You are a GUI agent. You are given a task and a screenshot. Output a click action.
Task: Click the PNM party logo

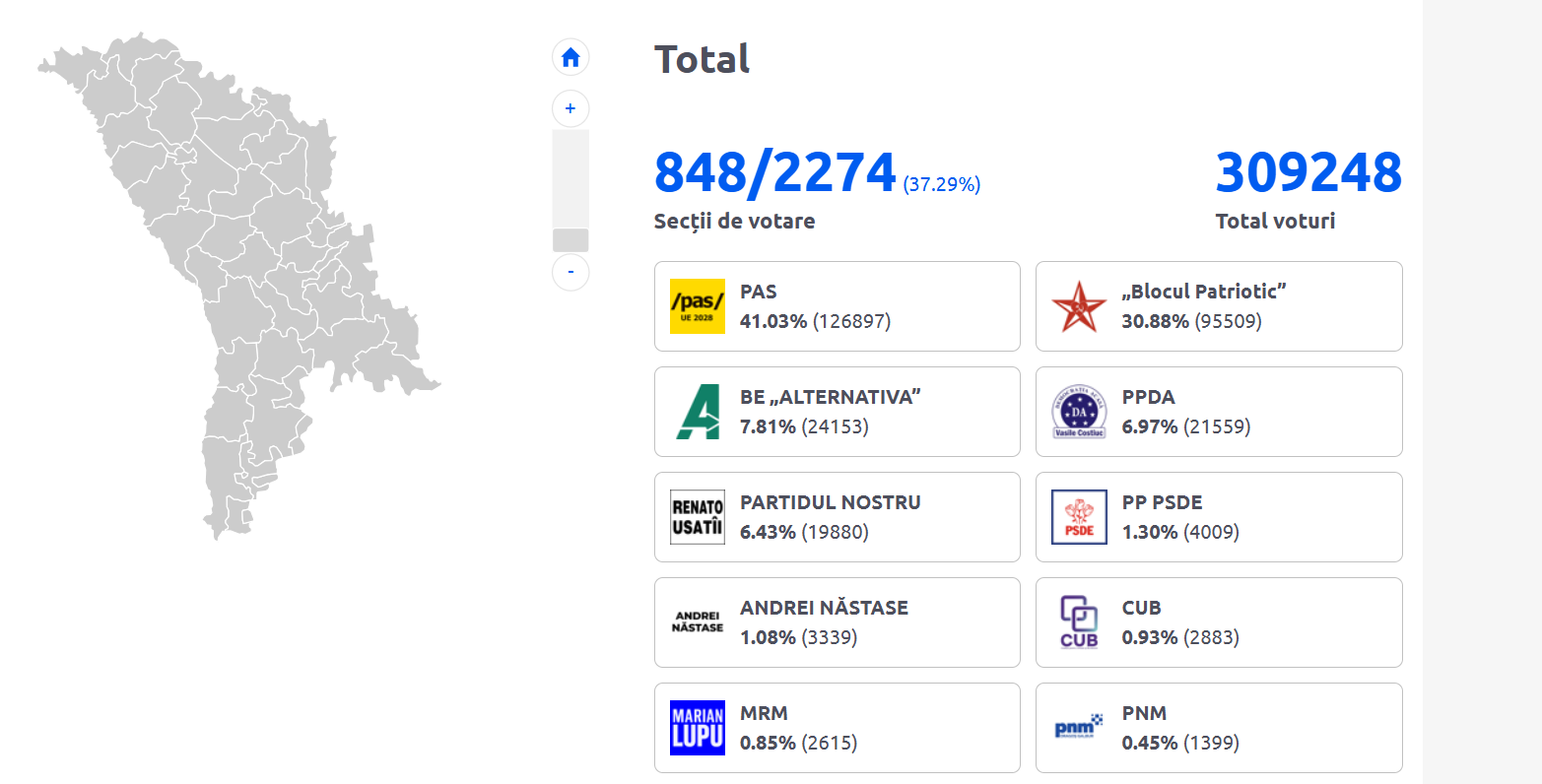1079,728
